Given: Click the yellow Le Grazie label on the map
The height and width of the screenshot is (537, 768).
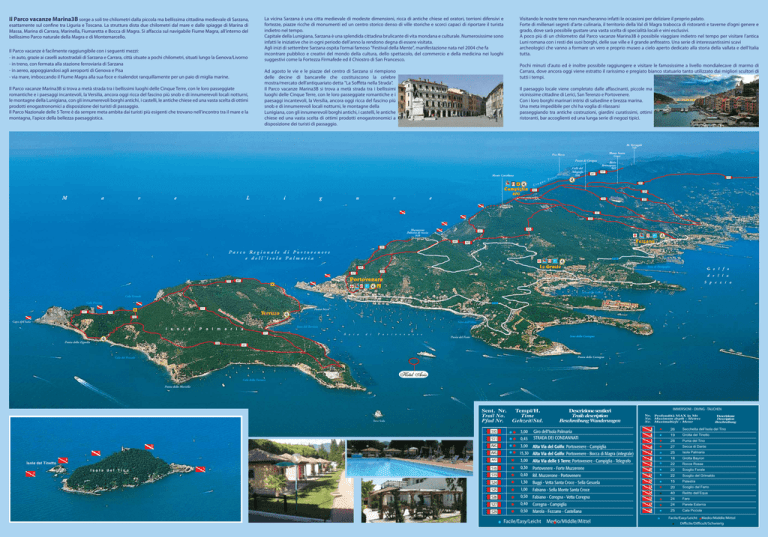Looking at the screenshot, I should click(550, 267).
